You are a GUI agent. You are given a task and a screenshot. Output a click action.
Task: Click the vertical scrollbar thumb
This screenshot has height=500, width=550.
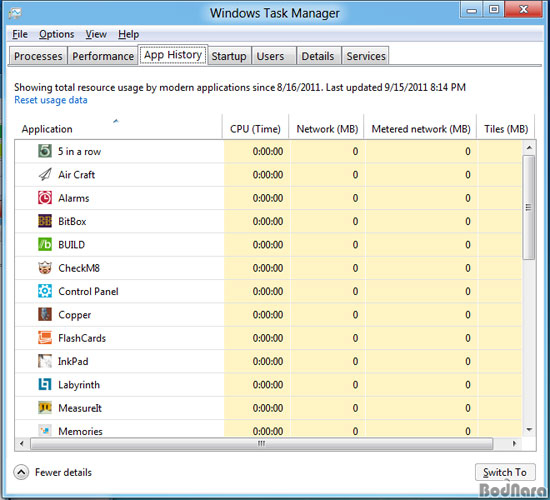(x=529, y=207)
